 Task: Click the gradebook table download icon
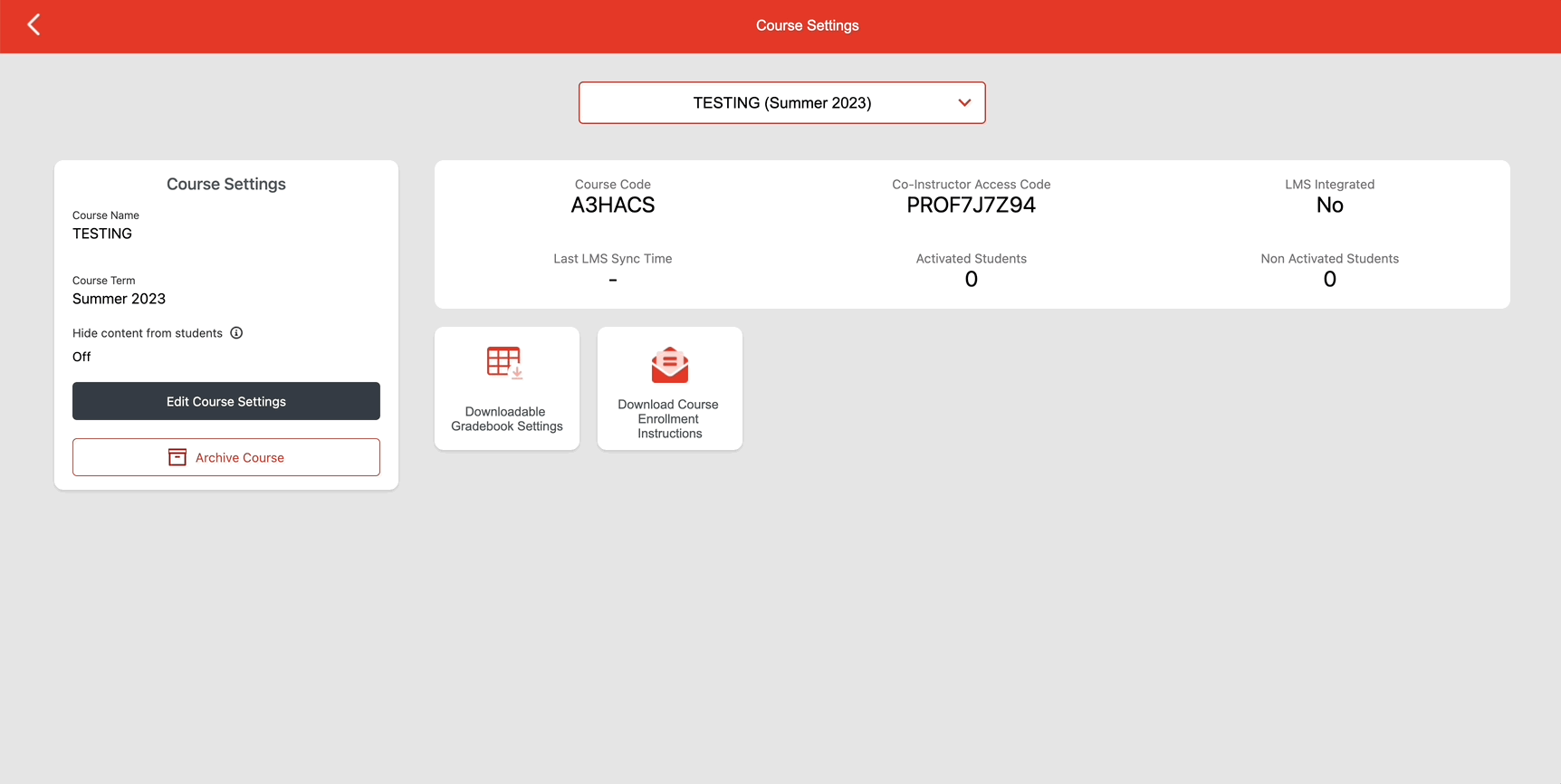[x=505, y=363]
